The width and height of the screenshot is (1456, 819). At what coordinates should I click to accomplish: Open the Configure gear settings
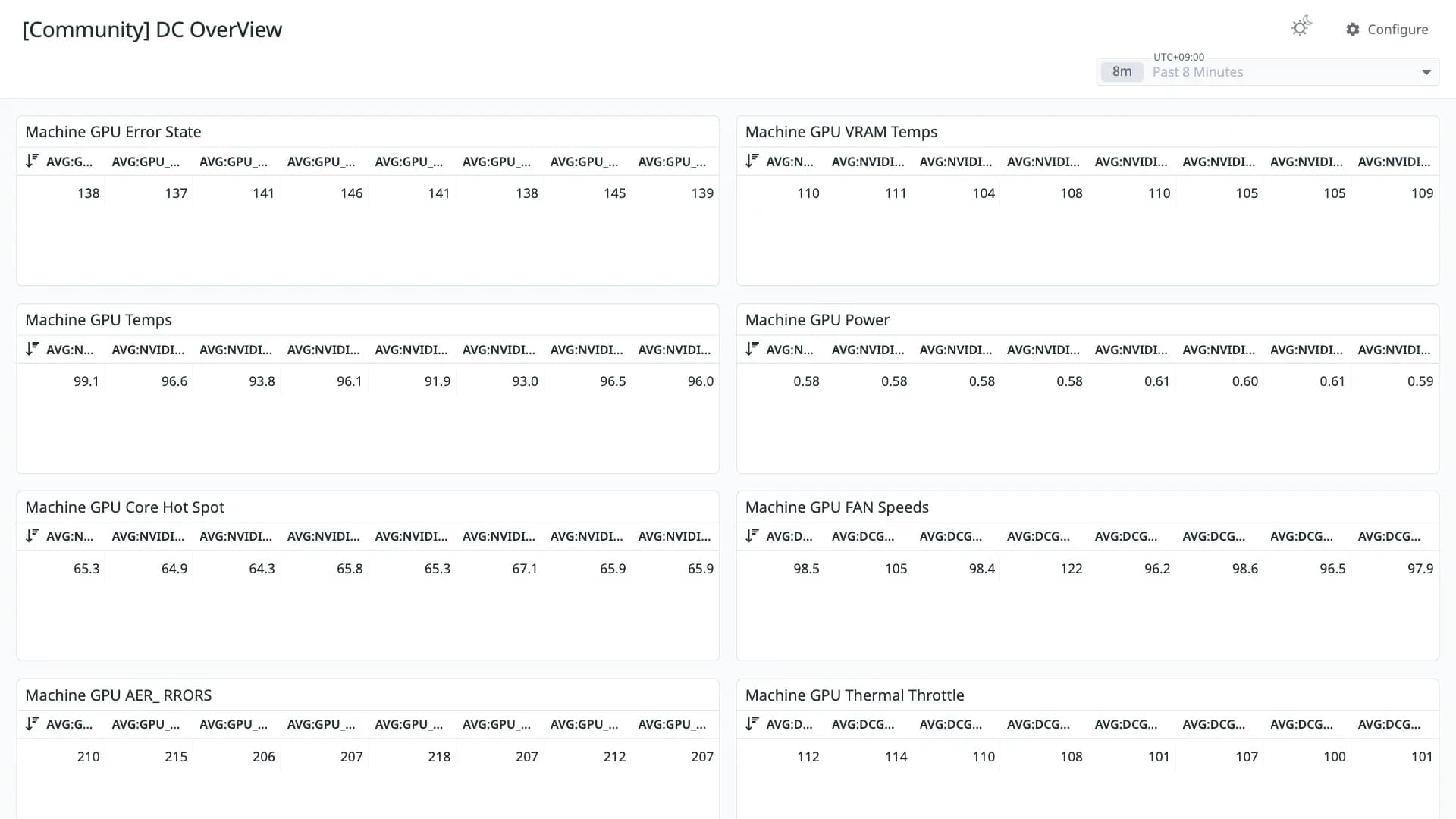point(1353,30)
